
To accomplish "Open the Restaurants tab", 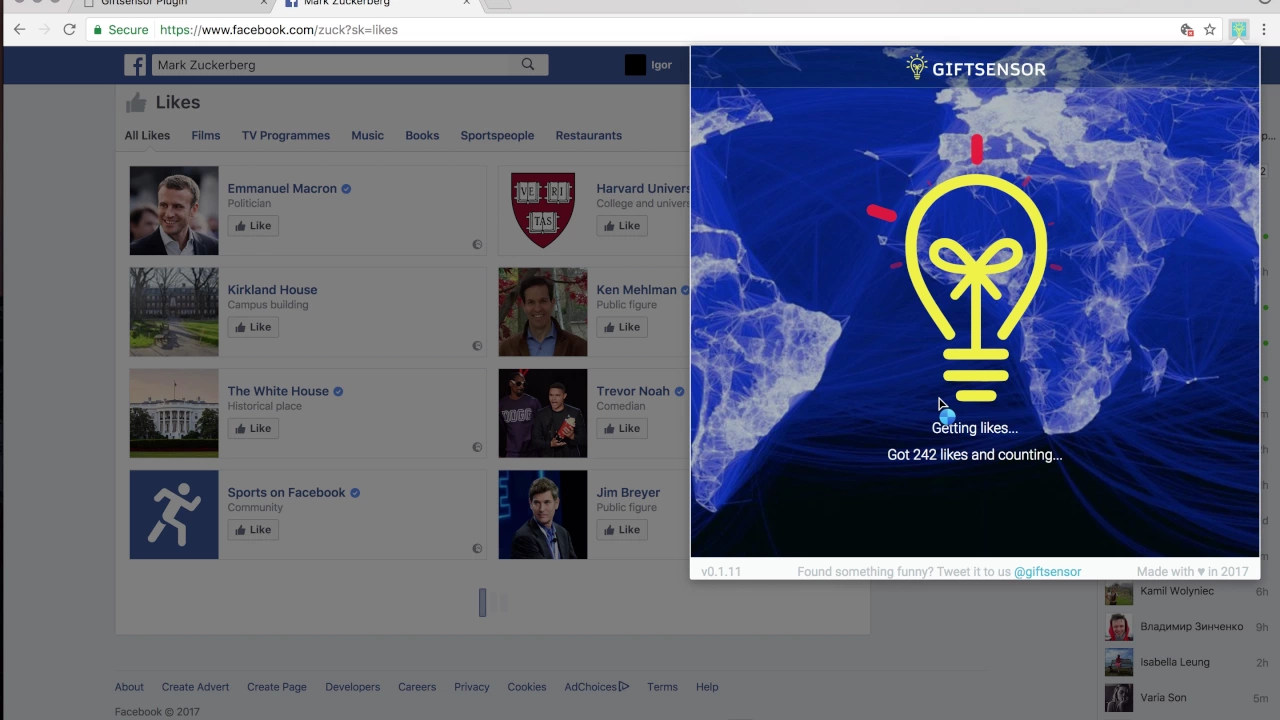I will [589, 135].
